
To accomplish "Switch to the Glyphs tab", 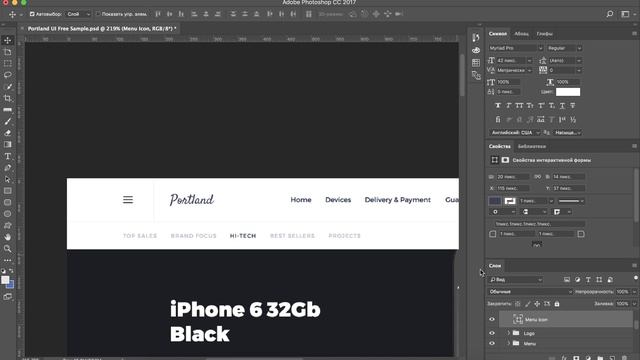I will point(544,34).
